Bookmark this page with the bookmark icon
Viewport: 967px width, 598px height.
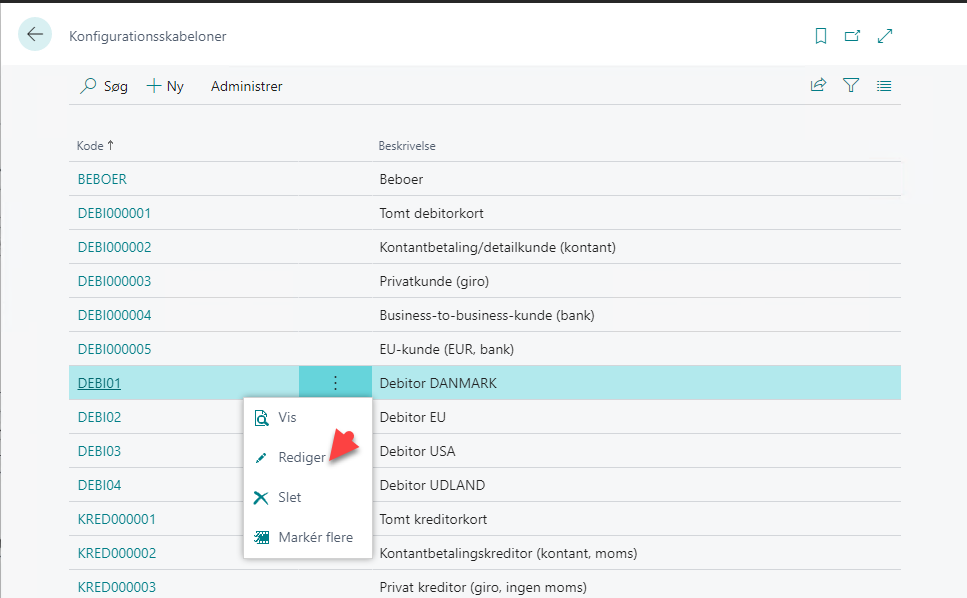click(821, 36)
